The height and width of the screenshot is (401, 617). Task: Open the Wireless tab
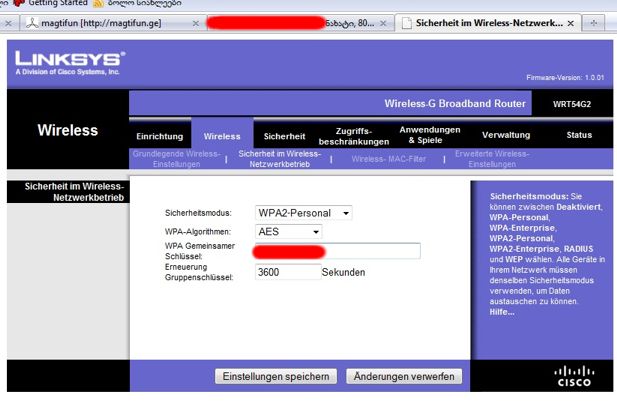coord(222,136)
